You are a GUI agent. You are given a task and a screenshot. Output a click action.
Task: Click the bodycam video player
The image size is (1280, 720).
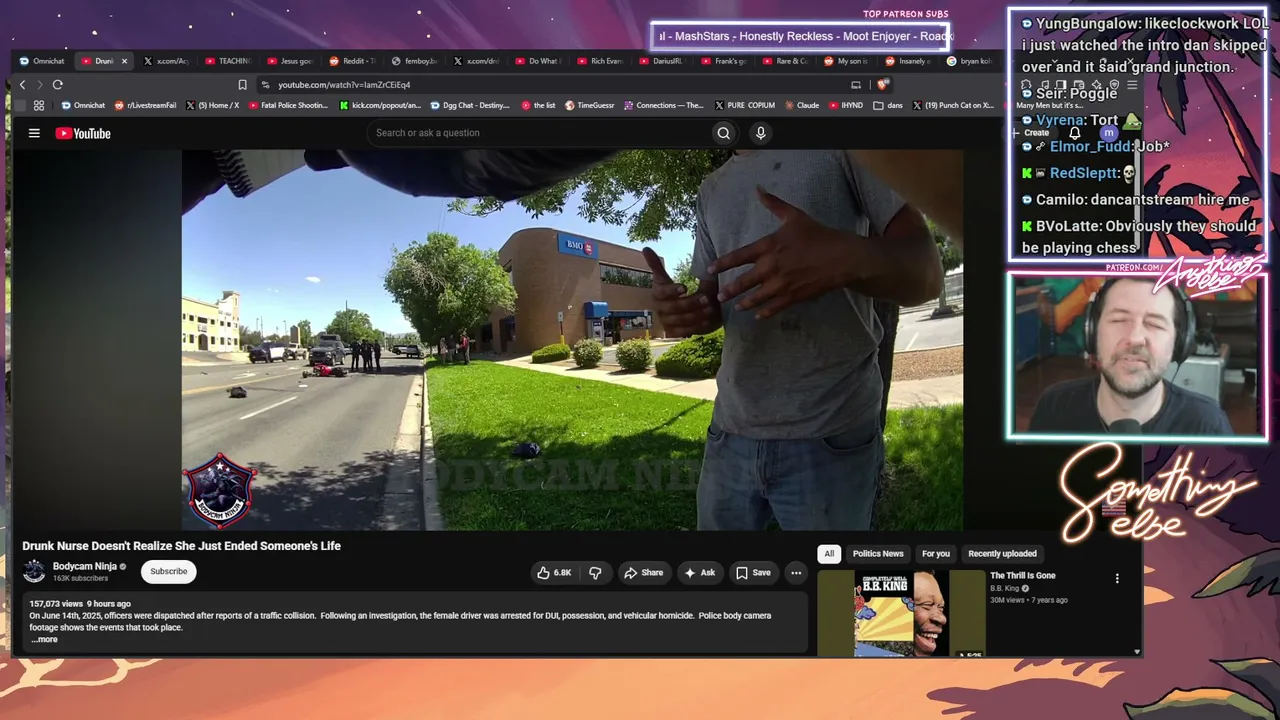click(x=572, y=340)
